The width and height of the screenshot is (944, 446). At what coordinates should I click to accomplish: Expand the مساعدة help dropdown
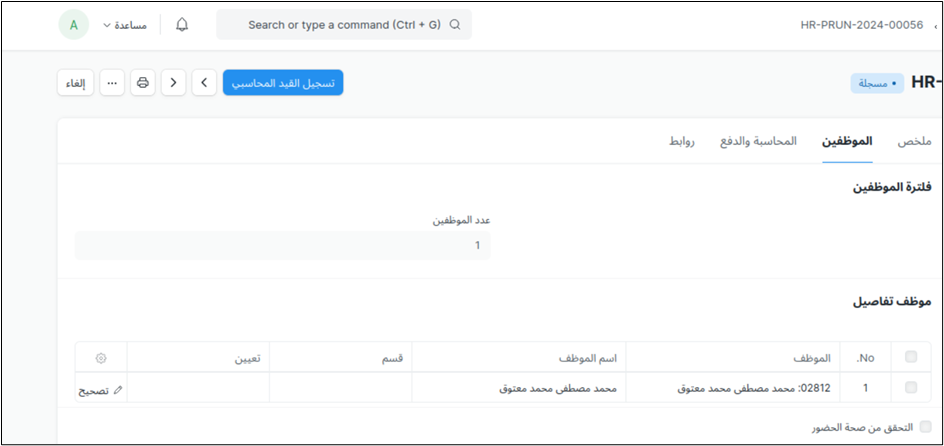tap(125, 25)
